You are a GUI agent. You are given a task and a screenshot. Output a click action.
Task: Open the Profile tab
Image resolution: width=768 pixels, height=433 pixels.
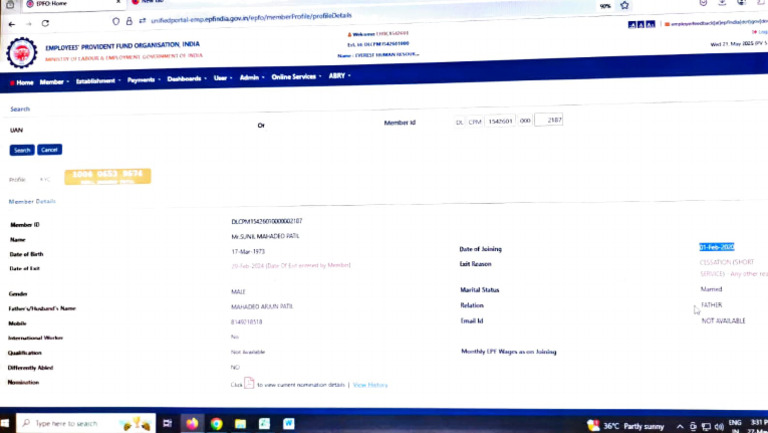pos(17,180)
